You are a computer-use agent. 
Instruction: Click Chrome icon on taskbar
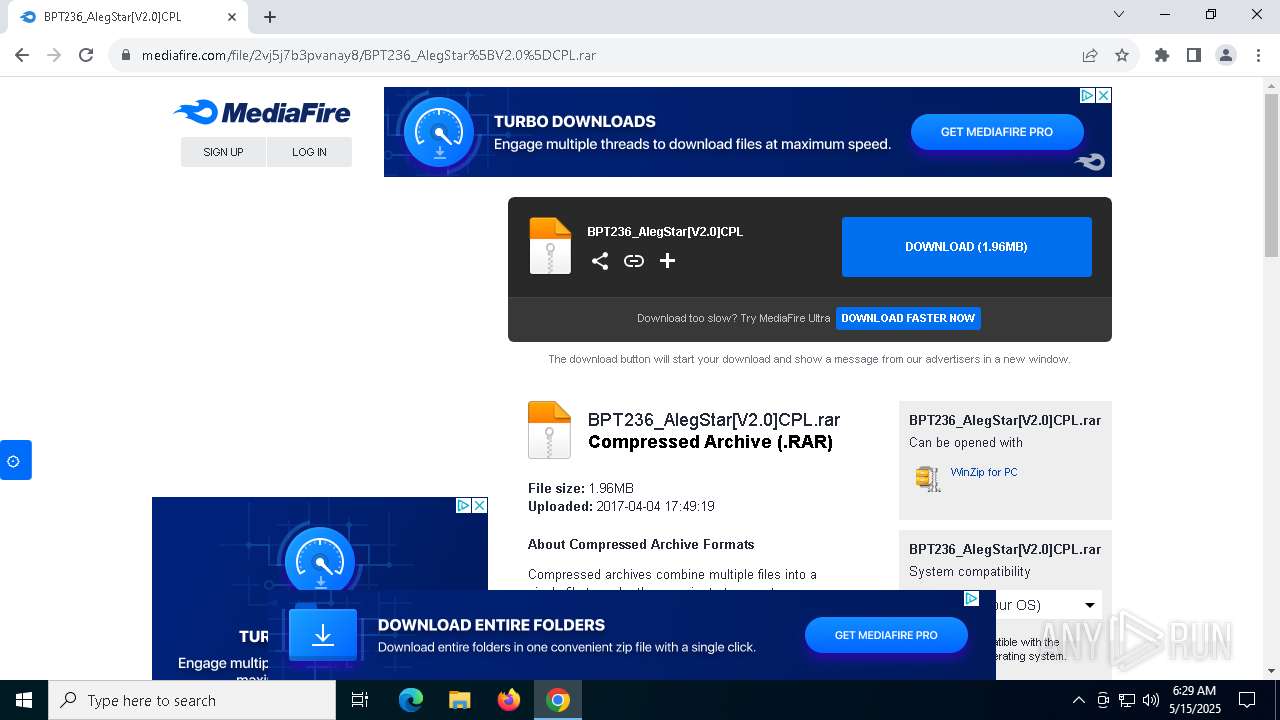pyautogui.click(x=558, y=700)
